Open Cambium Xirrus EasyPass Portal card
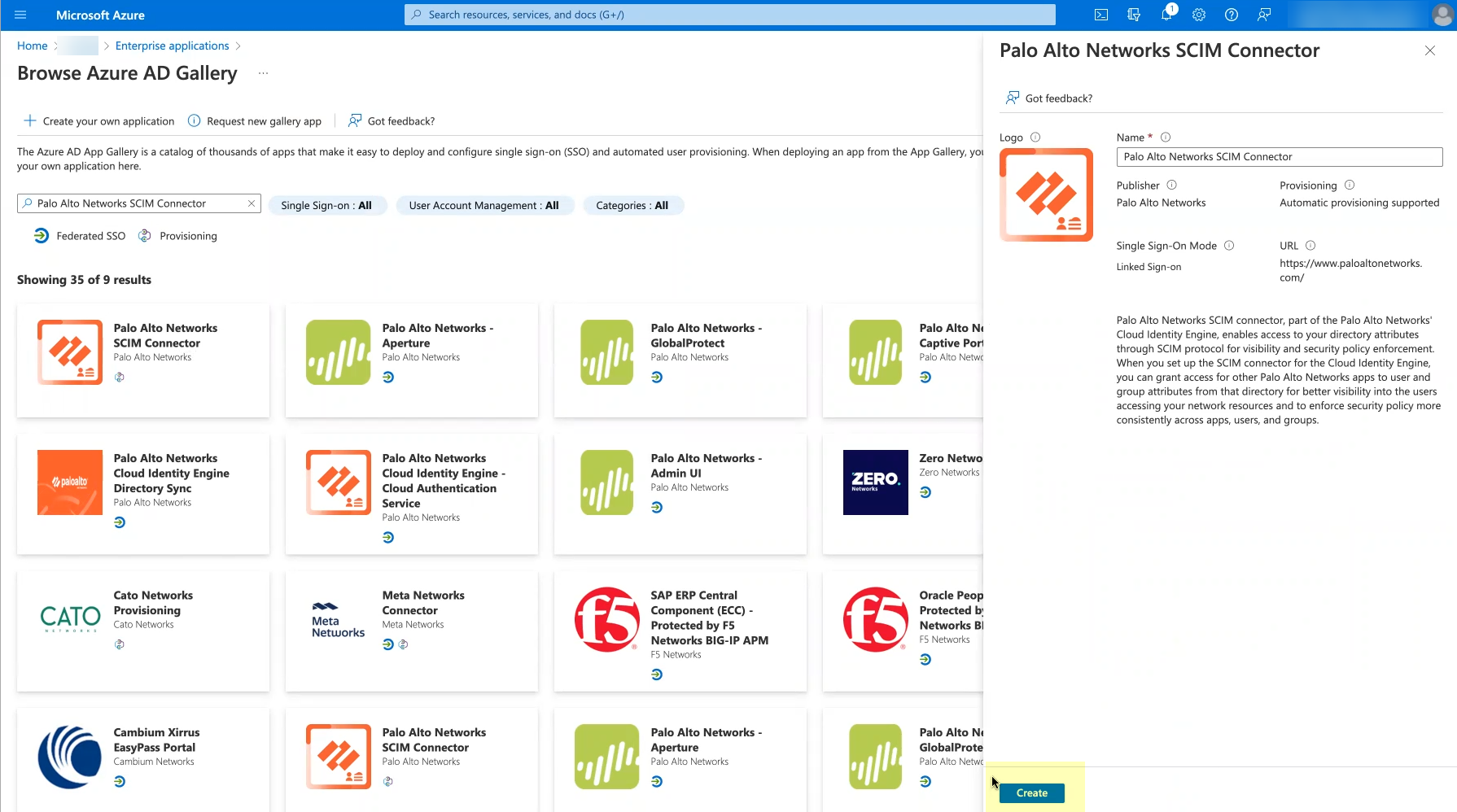Screen dimensions: 1457x812 point(143,760)
